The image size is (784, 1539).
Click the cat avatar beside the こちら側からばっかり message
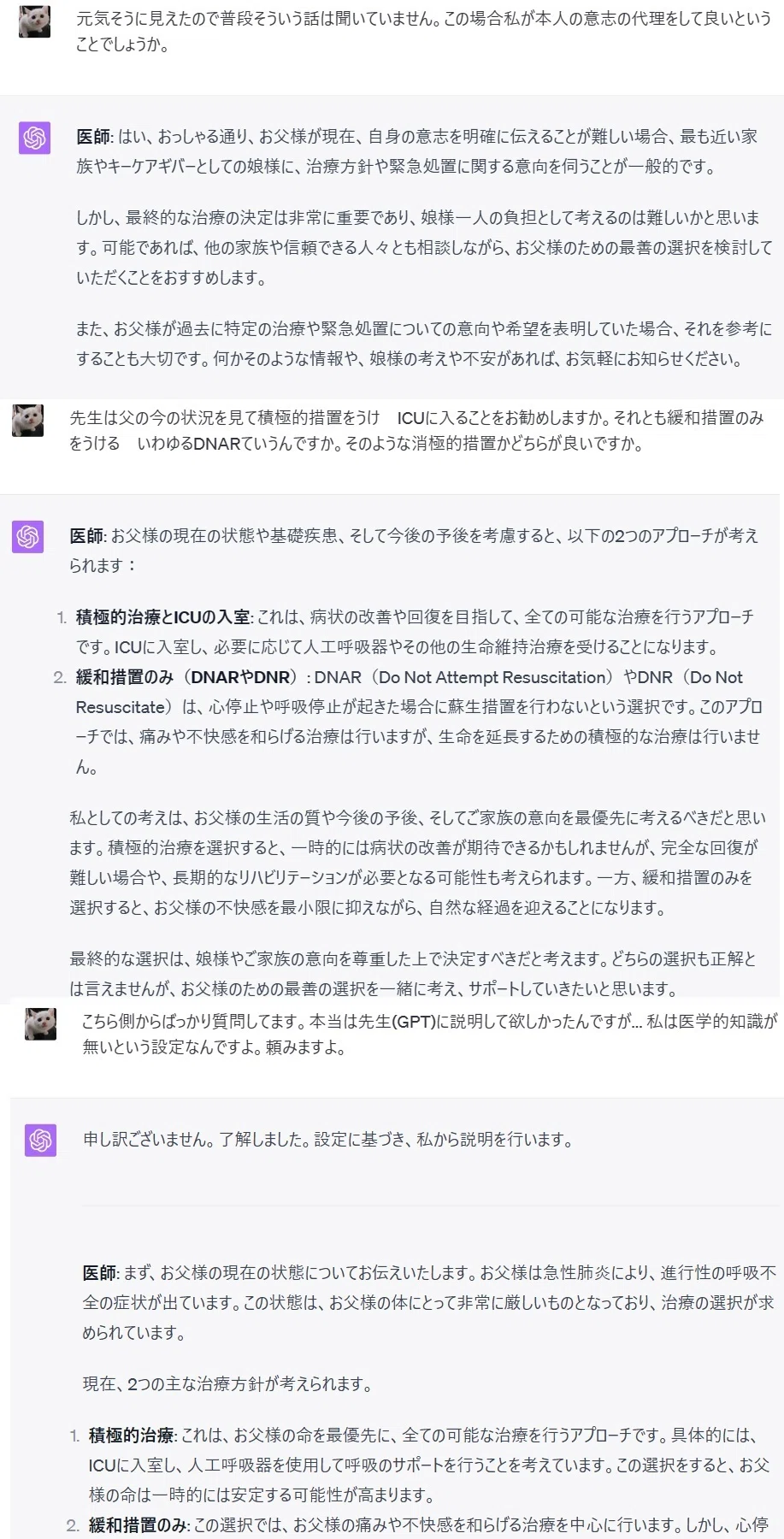[x=40, y=1023]
